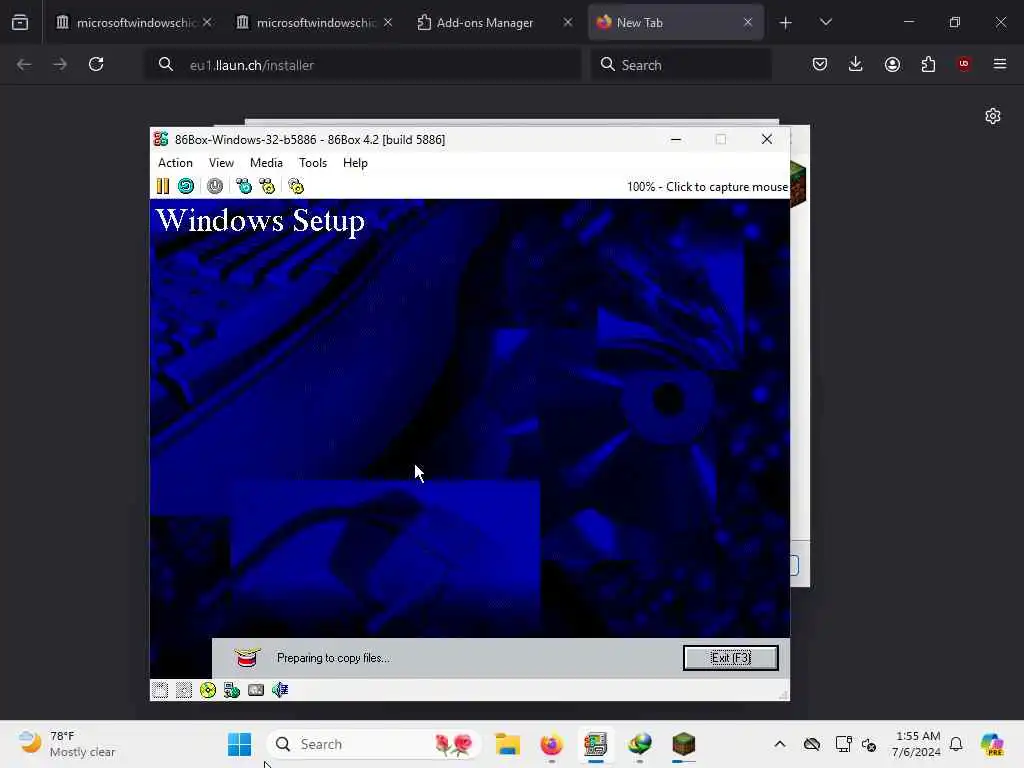The height and width of the screenshot is (768, 1024).
Task: Expand the list all tabs dropdown
Action: tap(825, 22)
